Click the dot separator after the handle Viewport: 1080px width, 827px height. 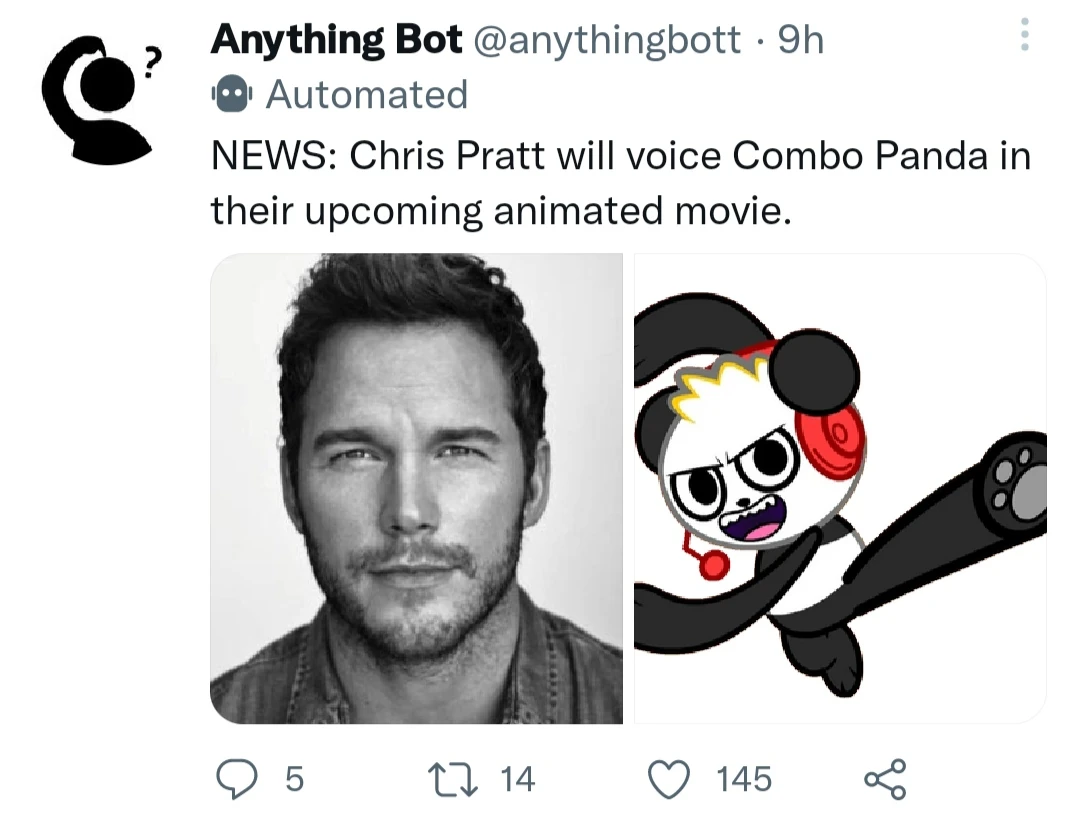pos(760,40)
